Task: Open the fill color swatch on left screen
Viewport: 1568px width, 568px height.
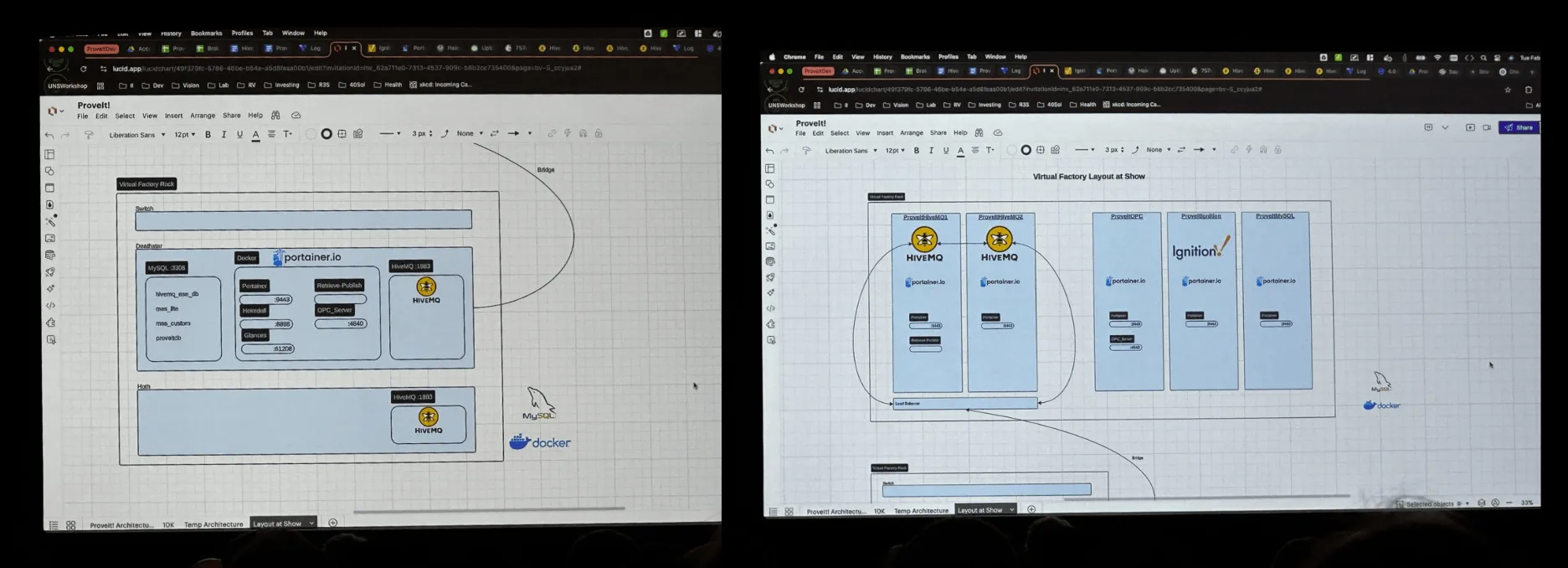Action: point(311,134)
